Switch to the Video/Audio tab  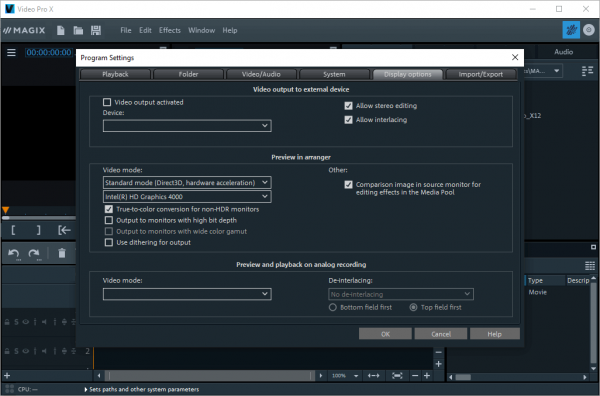coord(261,74)
